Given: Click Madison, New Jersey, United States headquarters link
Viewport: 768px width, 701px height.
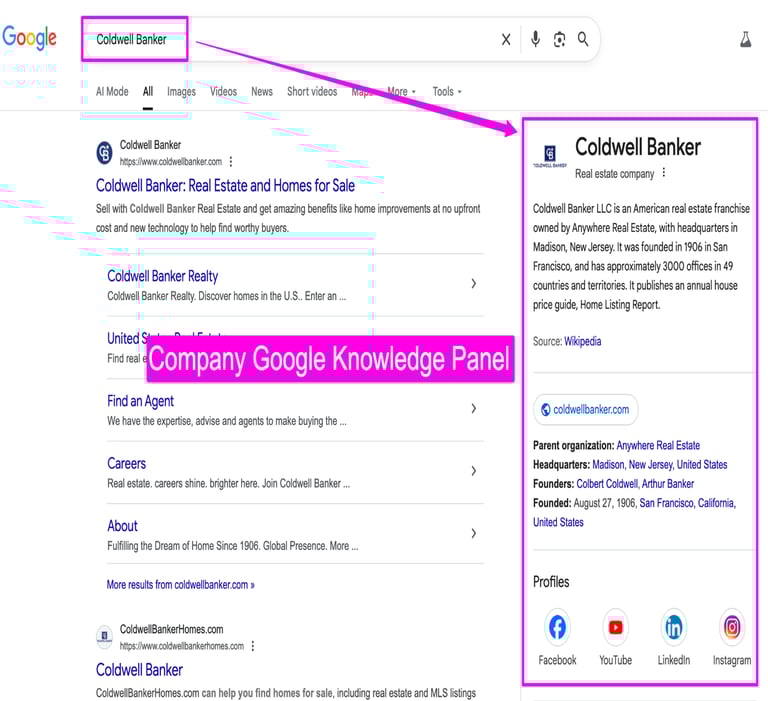Looking at the screenshot, I should (x=660, y=464).
